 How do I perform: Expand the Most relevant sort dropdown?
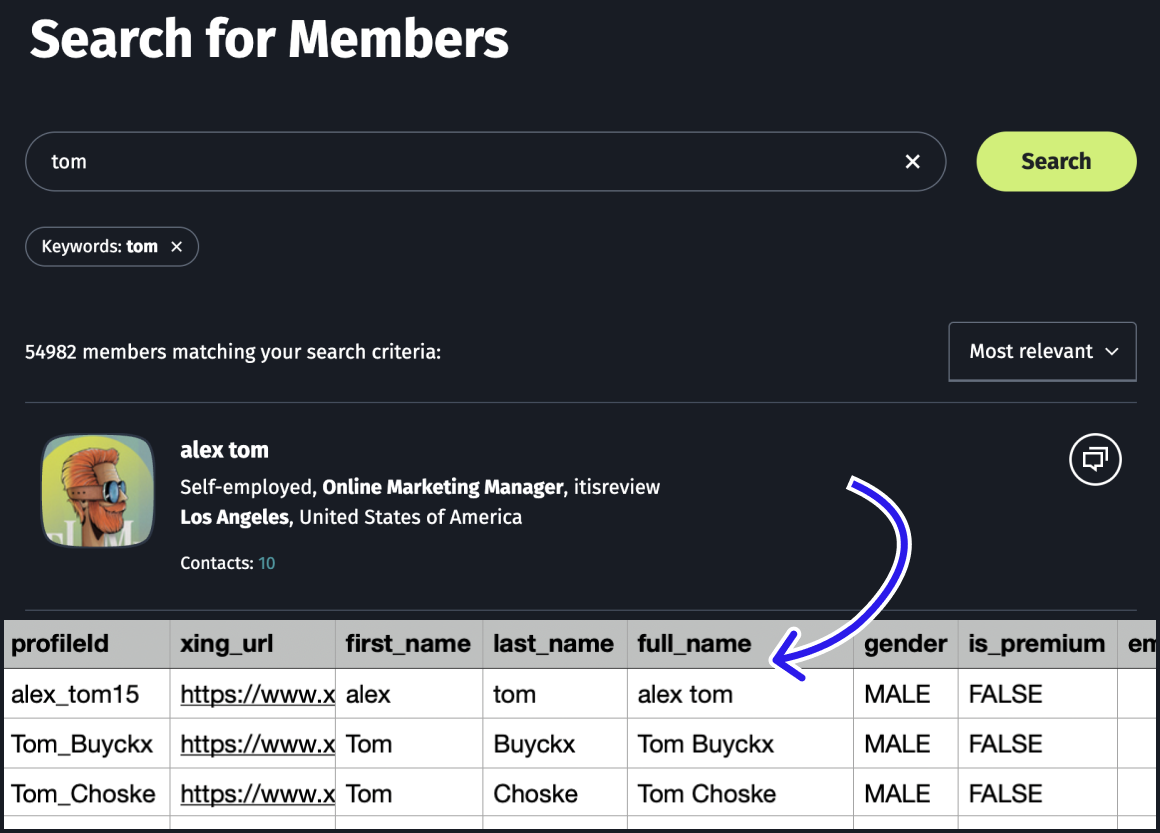point(1042,352)
